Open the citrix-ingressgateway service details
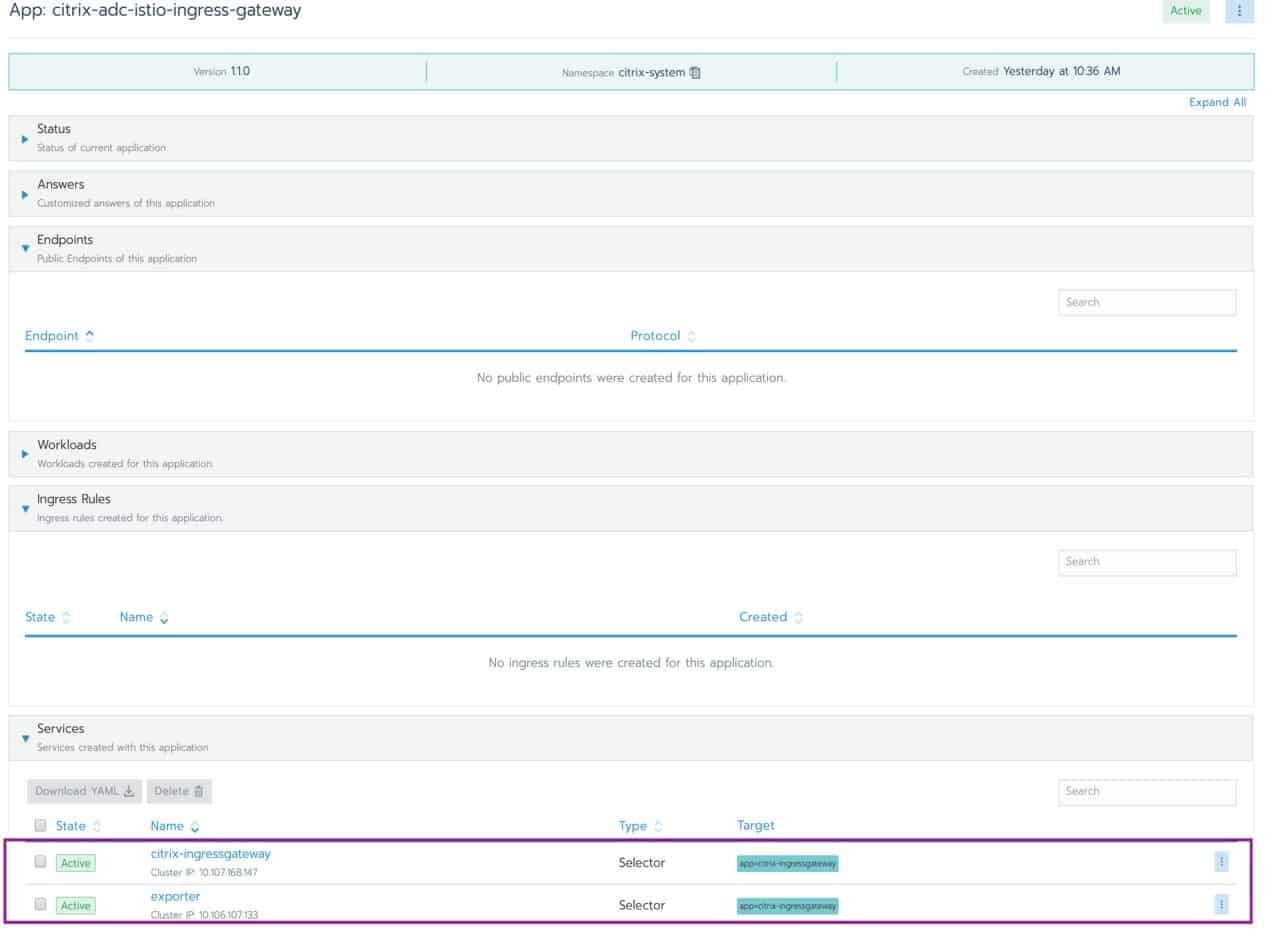Viewport: 1268px width, 929px height. [x=210, y=854]
